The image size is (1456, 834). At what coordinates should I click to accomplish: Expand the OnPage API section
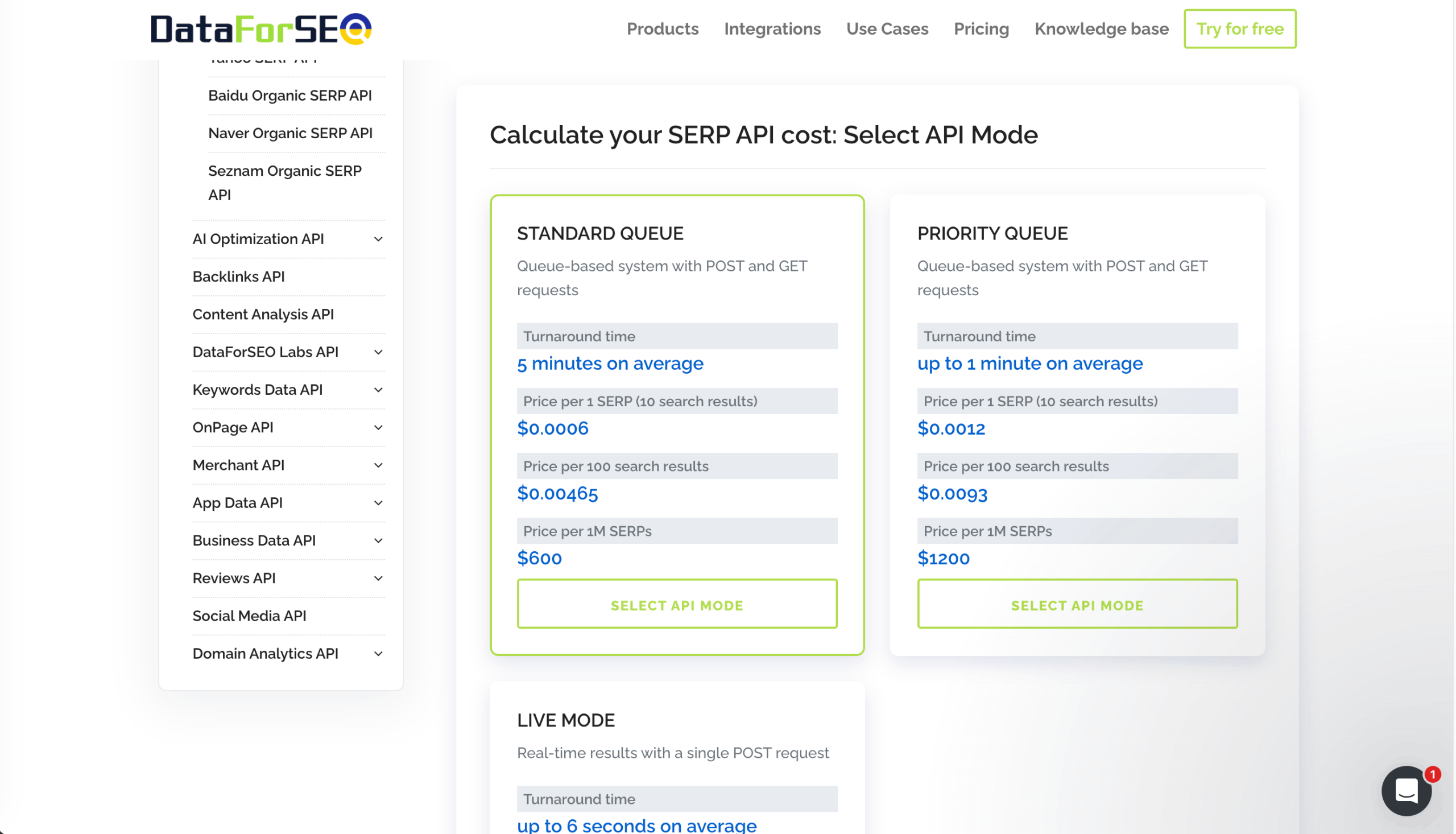[234, 427]
